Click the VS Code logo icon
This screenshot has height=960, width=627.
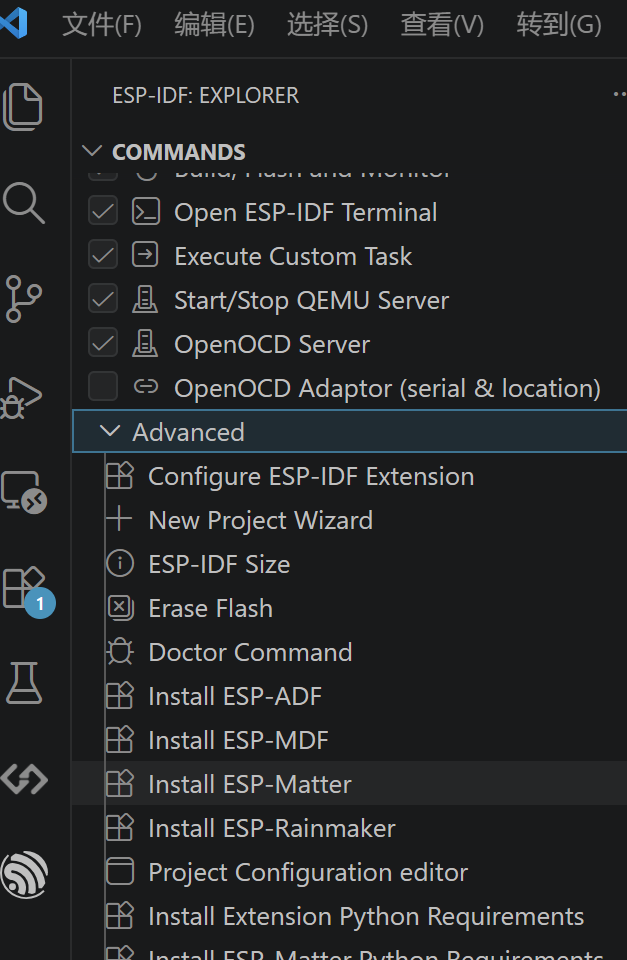coord(13,24)
